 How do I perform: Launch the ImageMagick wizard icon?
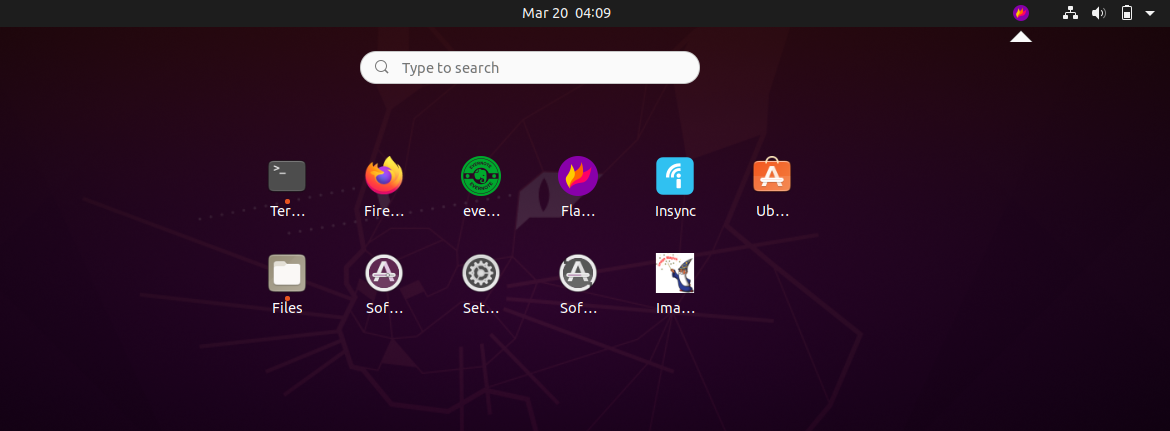[x=675, y=273]
